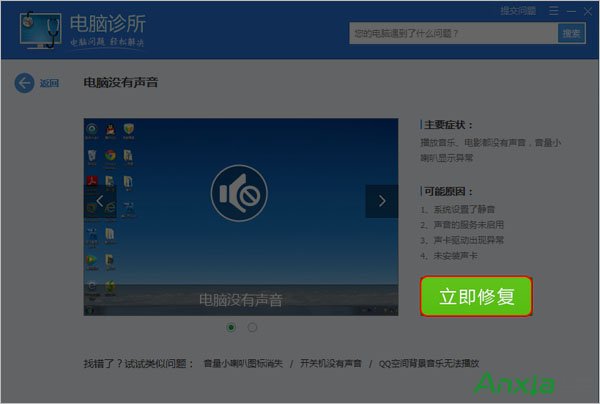The image size is (600, 404).
Task: Click the Chrome icon in the preview screenshot
Action: point(111,156)
